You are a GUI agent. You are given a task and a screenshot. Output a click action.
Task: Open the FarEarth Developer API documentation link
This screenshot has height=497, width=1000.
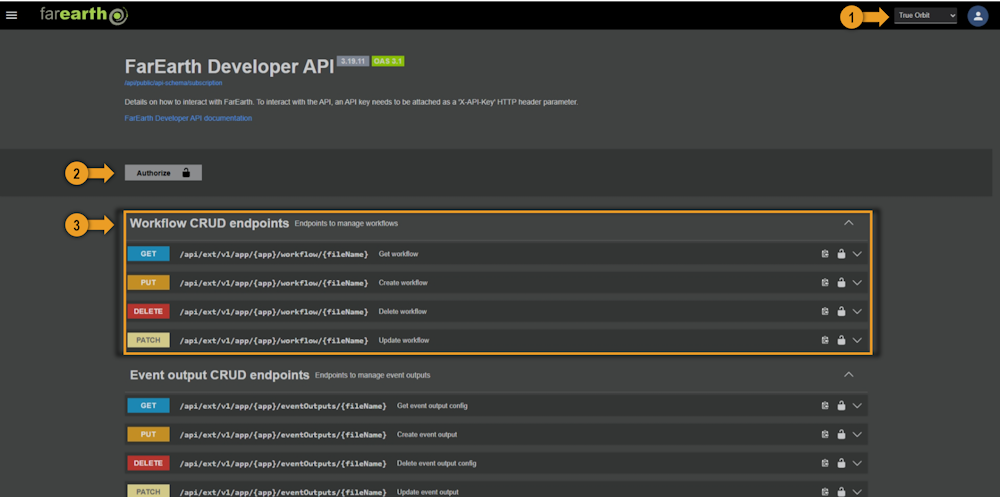point(188,118)
